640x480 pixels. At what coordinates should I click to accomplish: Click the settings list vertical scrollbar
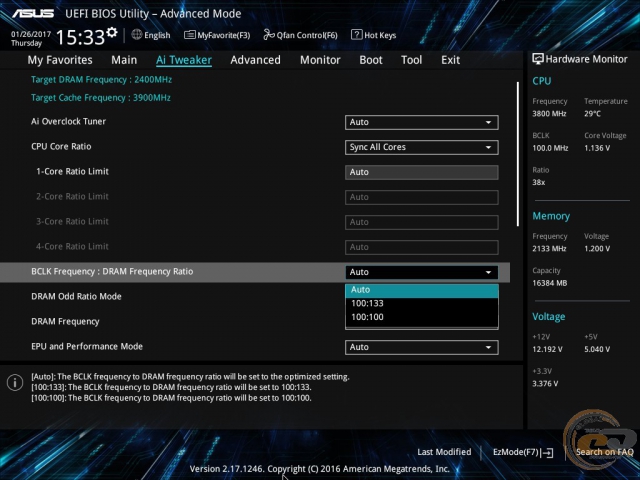click(x=518, y=154)
